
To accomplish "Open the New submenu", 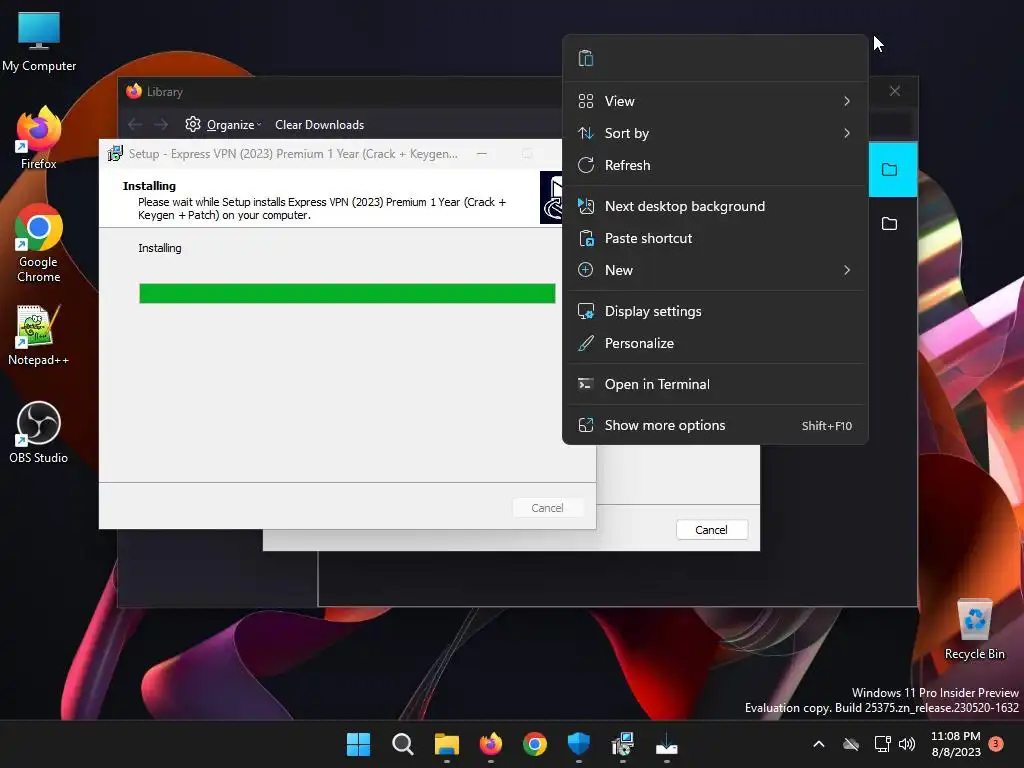I will (x=715, y=270).
